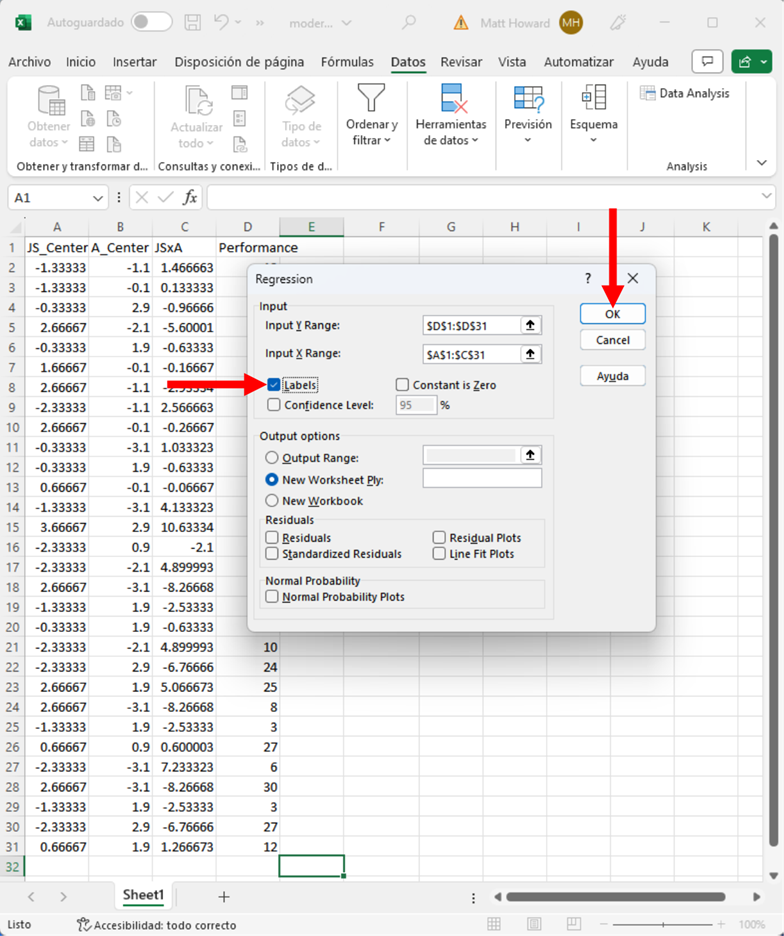Click the Cancel button in Regression dialog

click(x=612, y=340)
